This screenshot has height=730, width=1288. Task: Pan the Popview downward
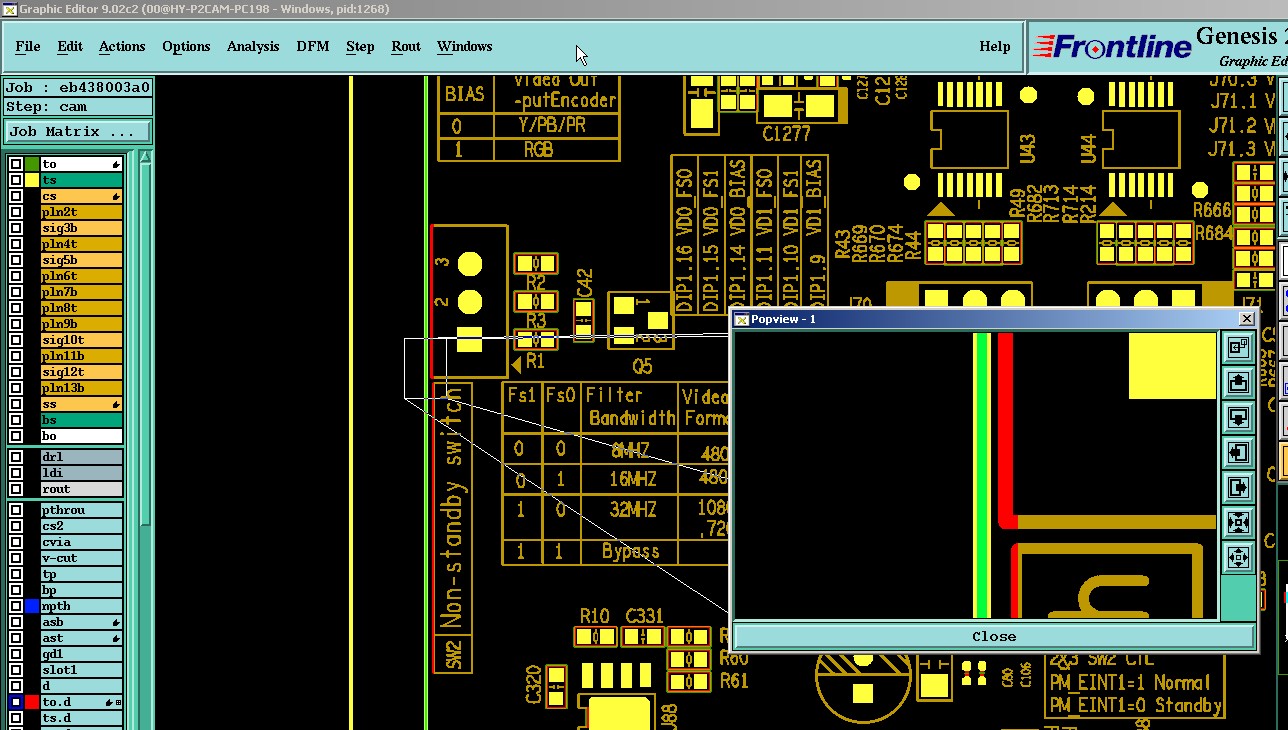[1239, 417]
